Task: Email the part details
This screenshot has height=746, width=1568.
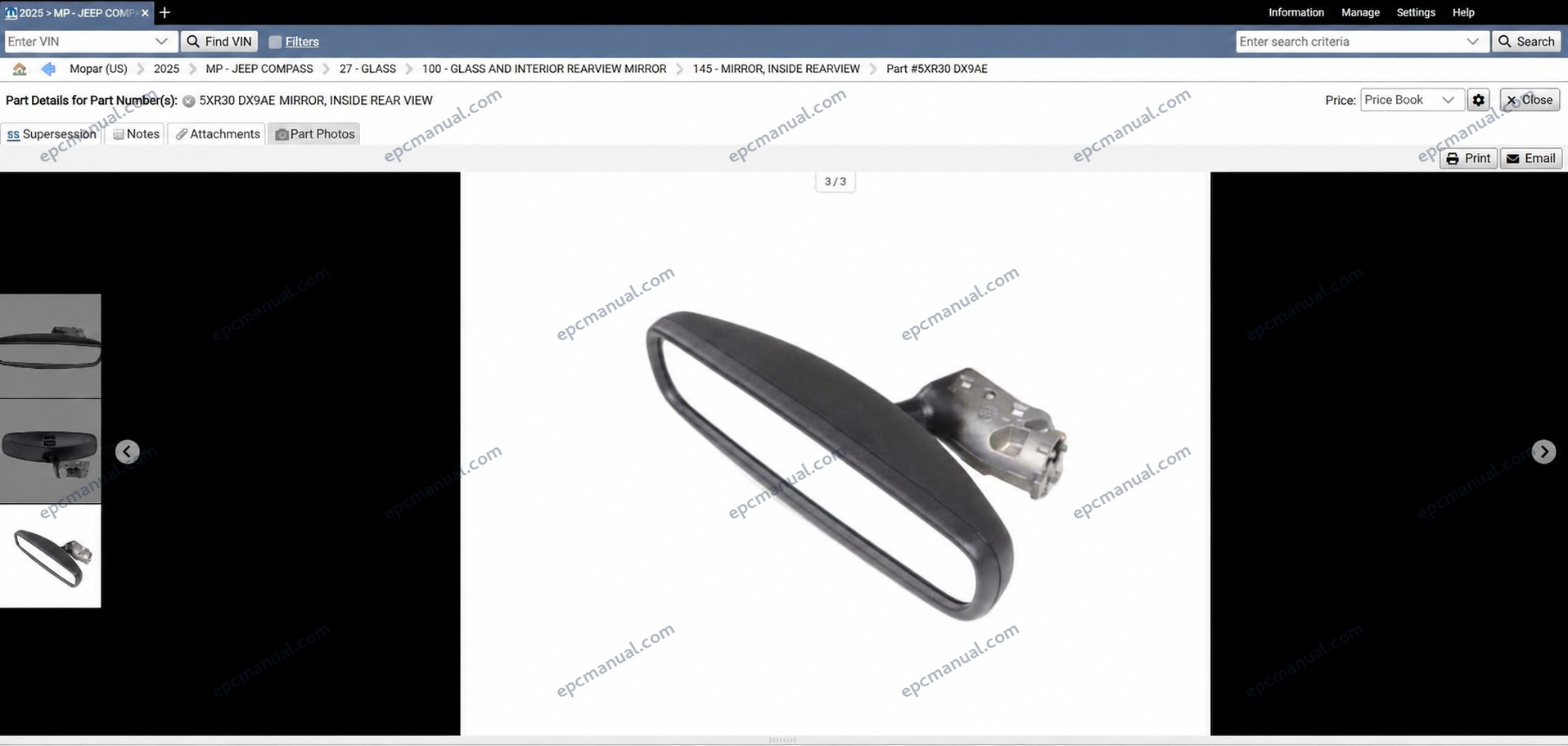Action: tap(1530, 158)
